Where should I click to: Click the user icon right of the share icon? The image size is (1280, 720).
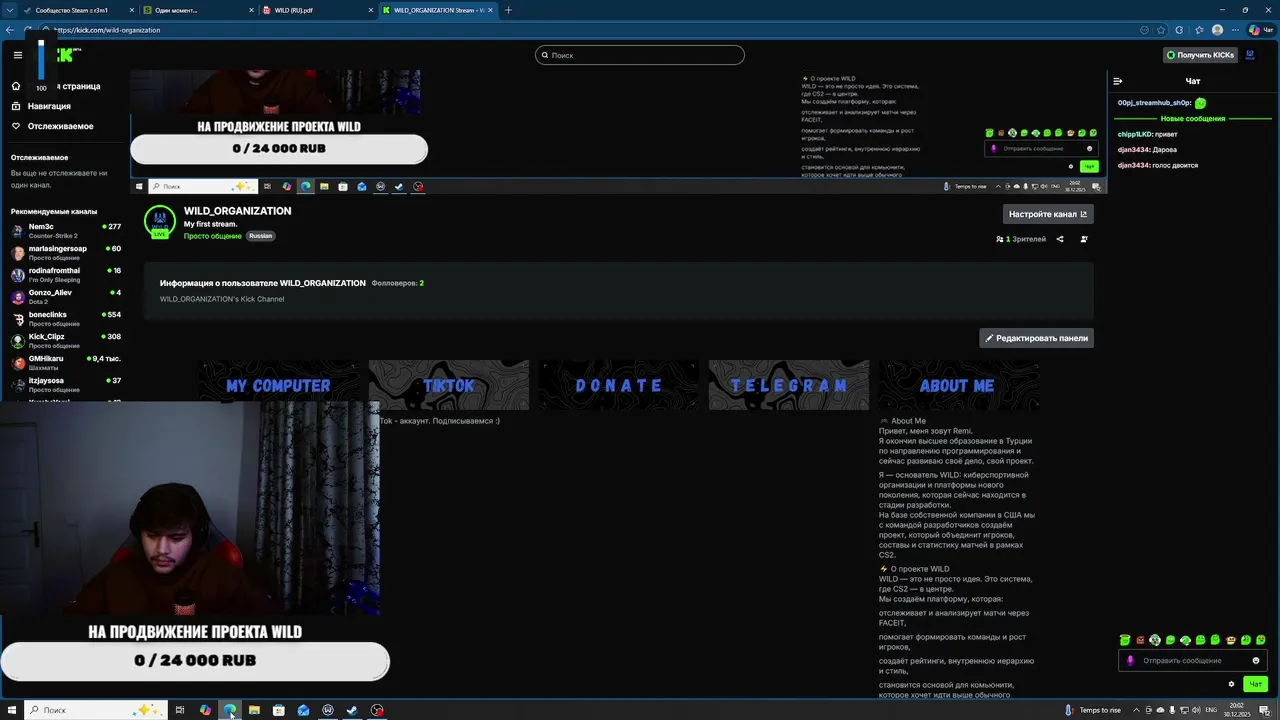[x=1084, y=239]
